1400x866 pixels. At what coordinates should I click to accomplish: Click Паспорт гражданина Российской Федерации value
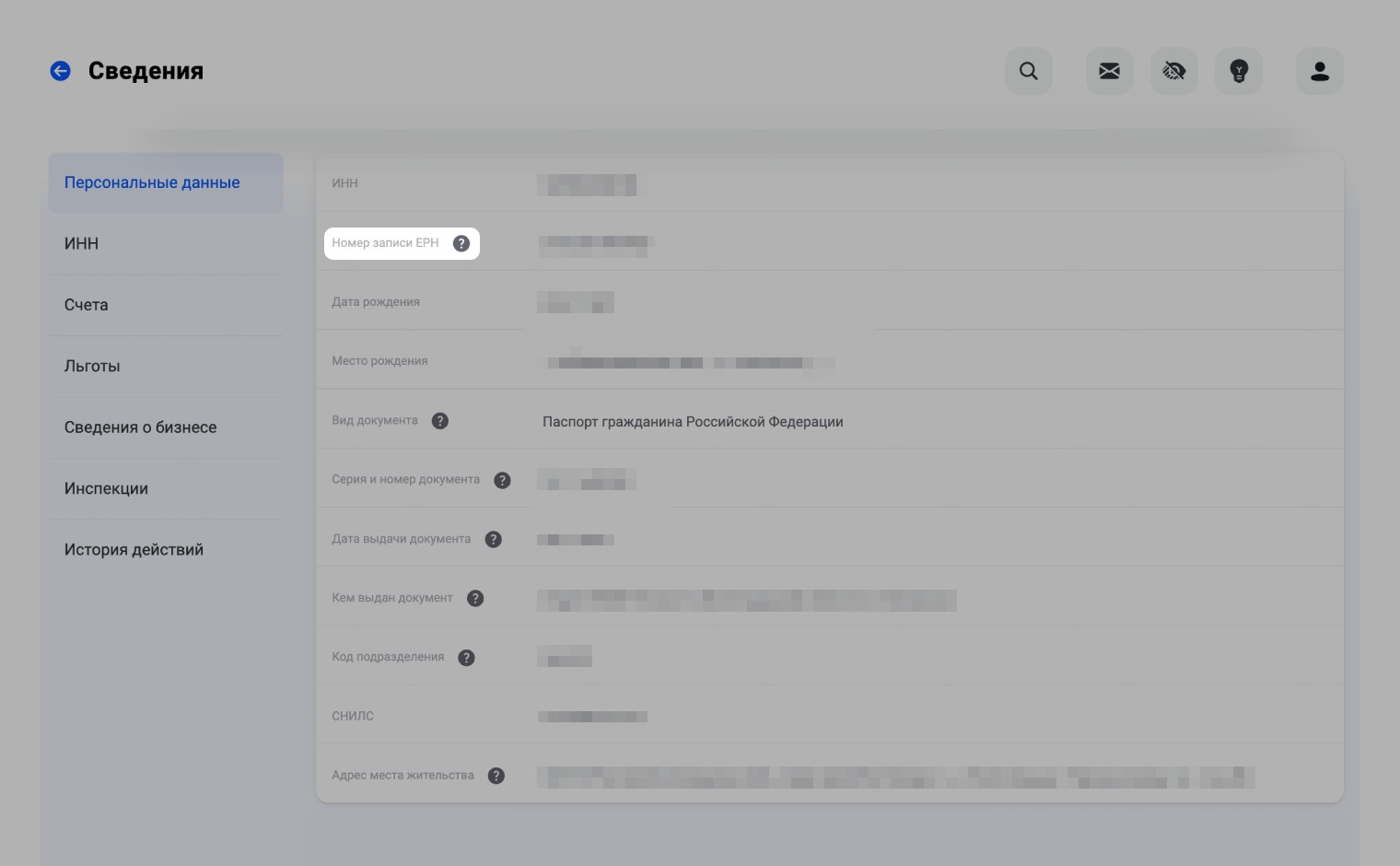click(693, 422)
